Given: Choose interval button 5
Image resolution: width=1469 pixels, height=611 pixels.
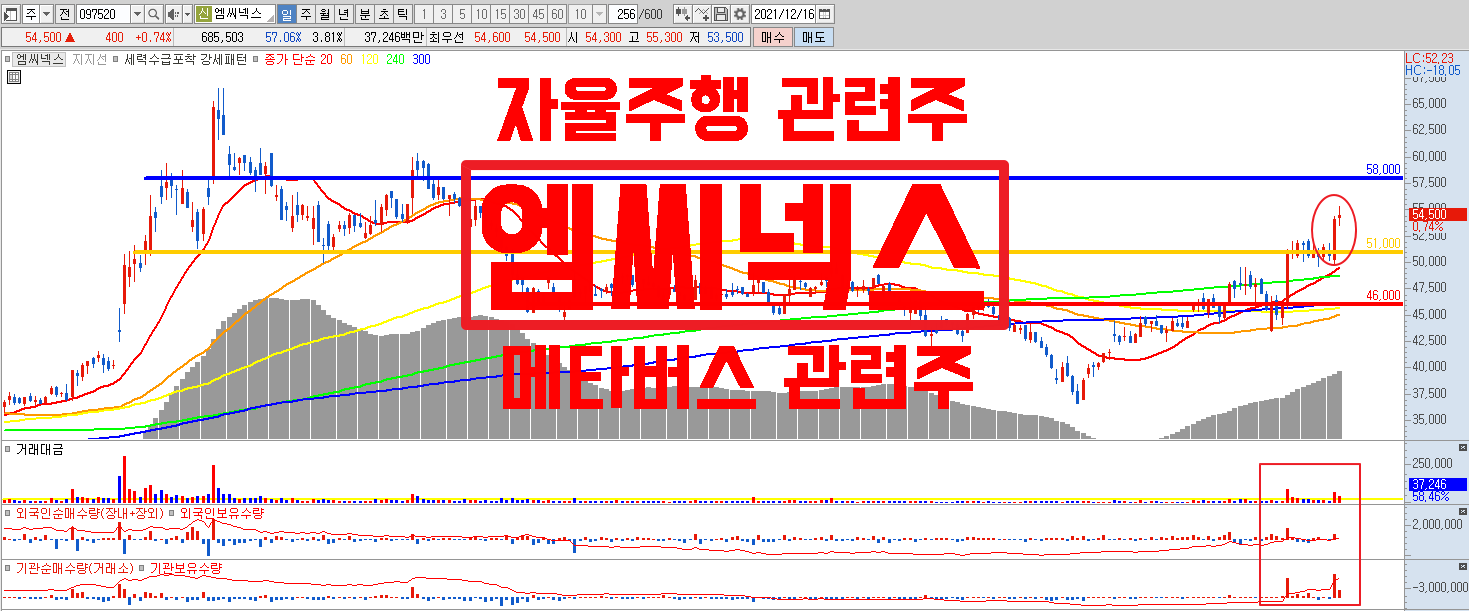Looking at the screenshot, I should click(462, 14).
